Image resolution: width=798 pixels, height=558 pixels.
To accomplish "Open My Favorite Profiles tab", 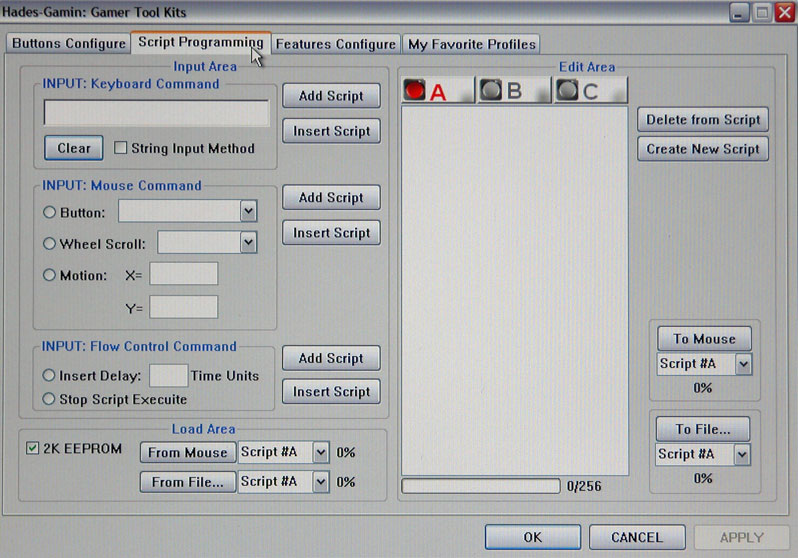I will pyautogui.click(x=472, y=44).
